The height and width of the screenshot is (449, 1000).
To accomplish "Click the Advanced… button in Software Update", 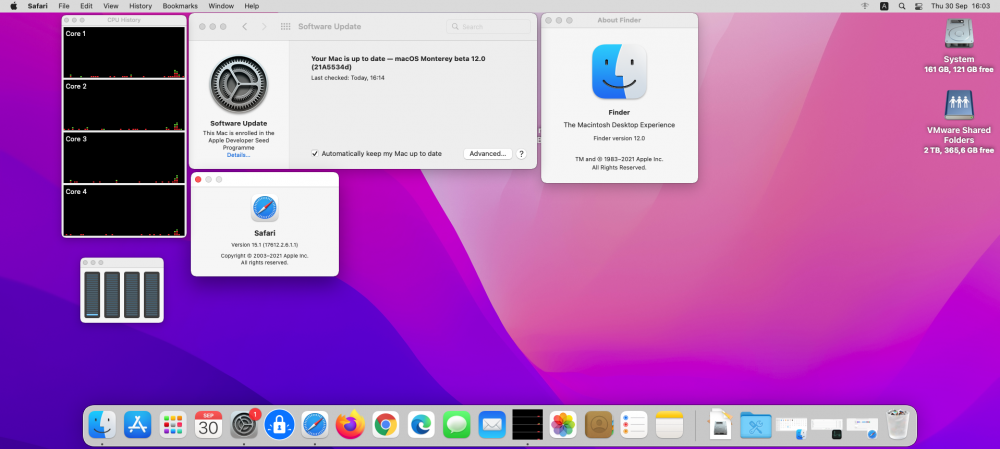I will point(487,154).
